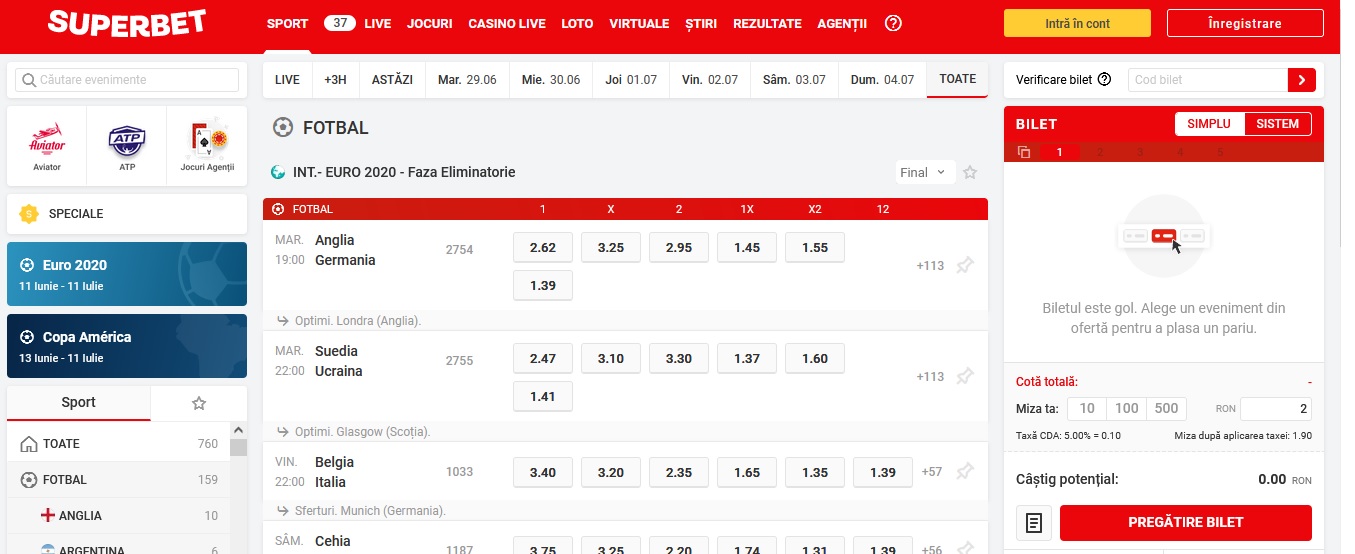Screen dimensions: 1355x554
Task: Open the Final market dropdown
Action: 926,172
